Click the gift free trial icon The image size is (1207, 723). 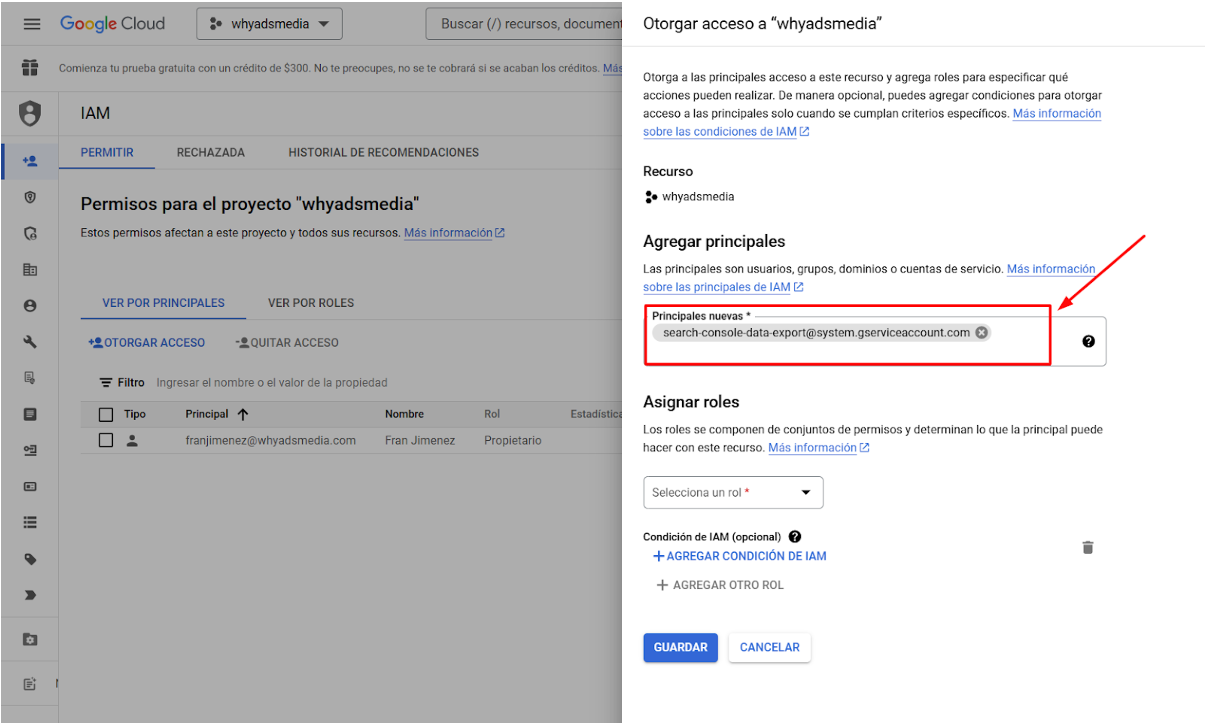pos(30,68)
